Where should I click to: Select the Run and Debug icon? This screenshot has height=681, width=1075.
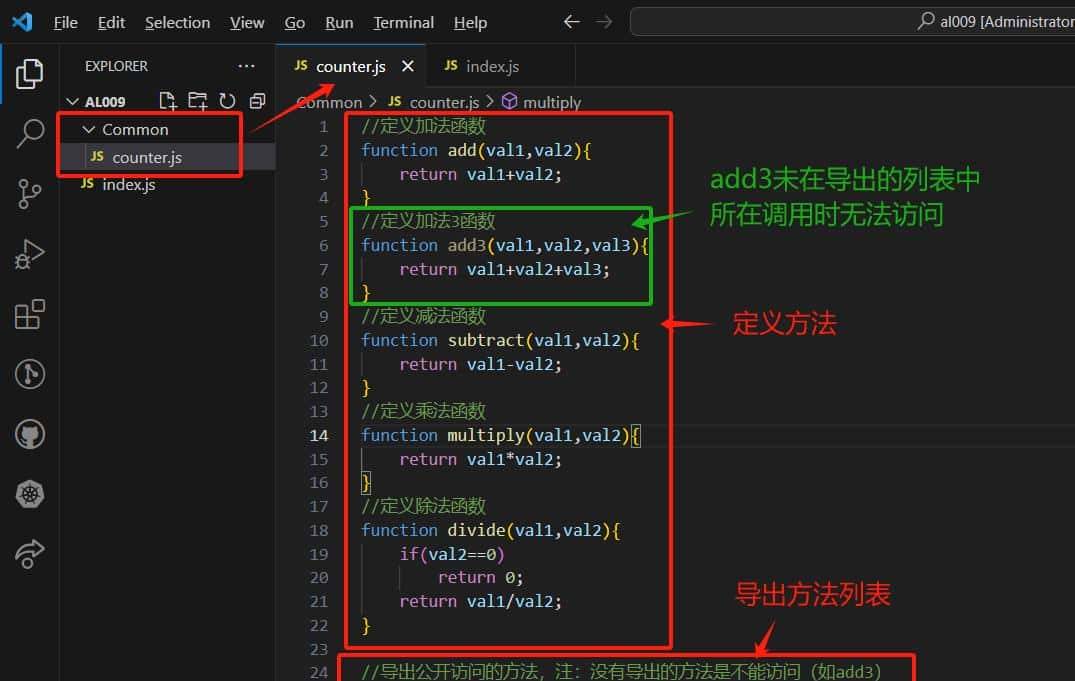pyautogui.click(x=30, y=254)
